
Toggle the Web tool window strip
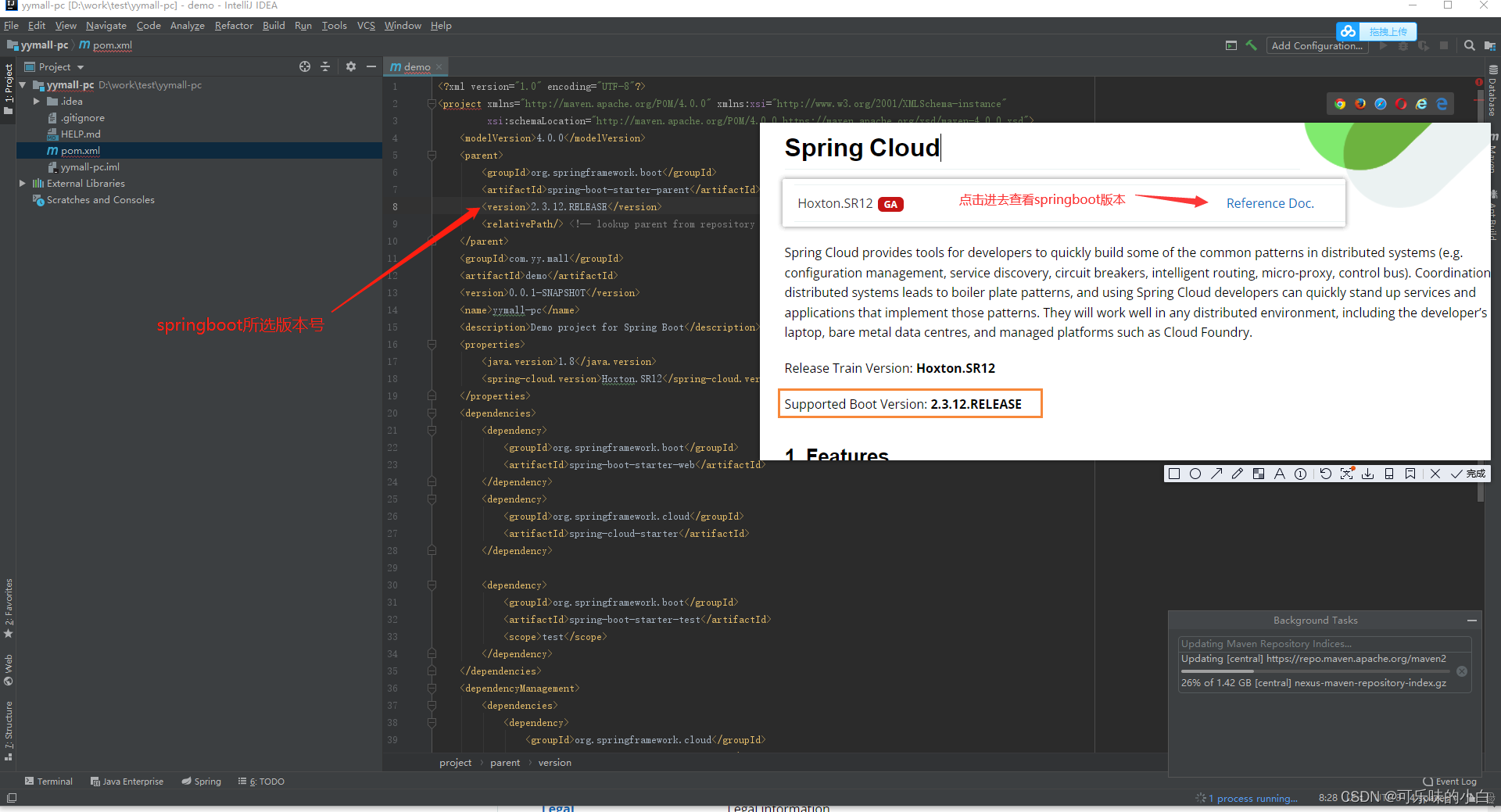pyautogui.click(x=9, y=671)
